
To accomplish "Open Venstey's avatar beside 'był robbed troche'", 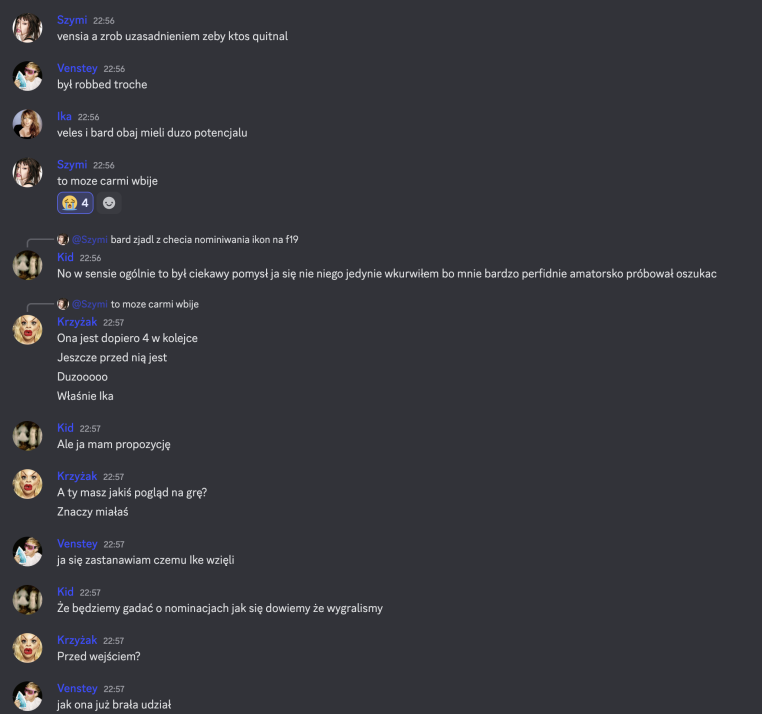I will click(27, 76).
